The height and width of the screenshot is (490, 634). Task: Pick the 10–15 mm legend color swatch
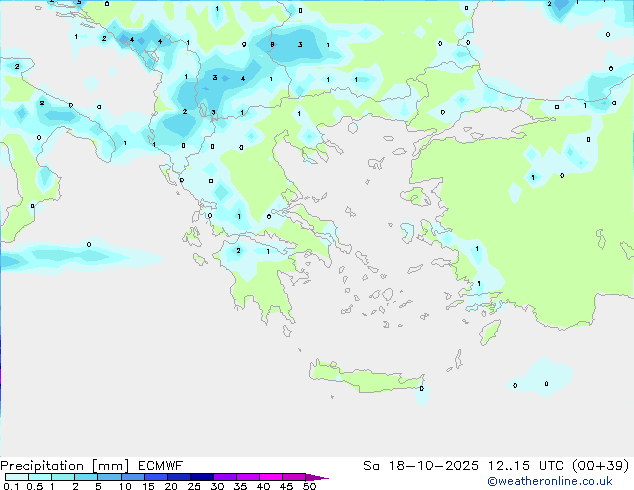132,477
